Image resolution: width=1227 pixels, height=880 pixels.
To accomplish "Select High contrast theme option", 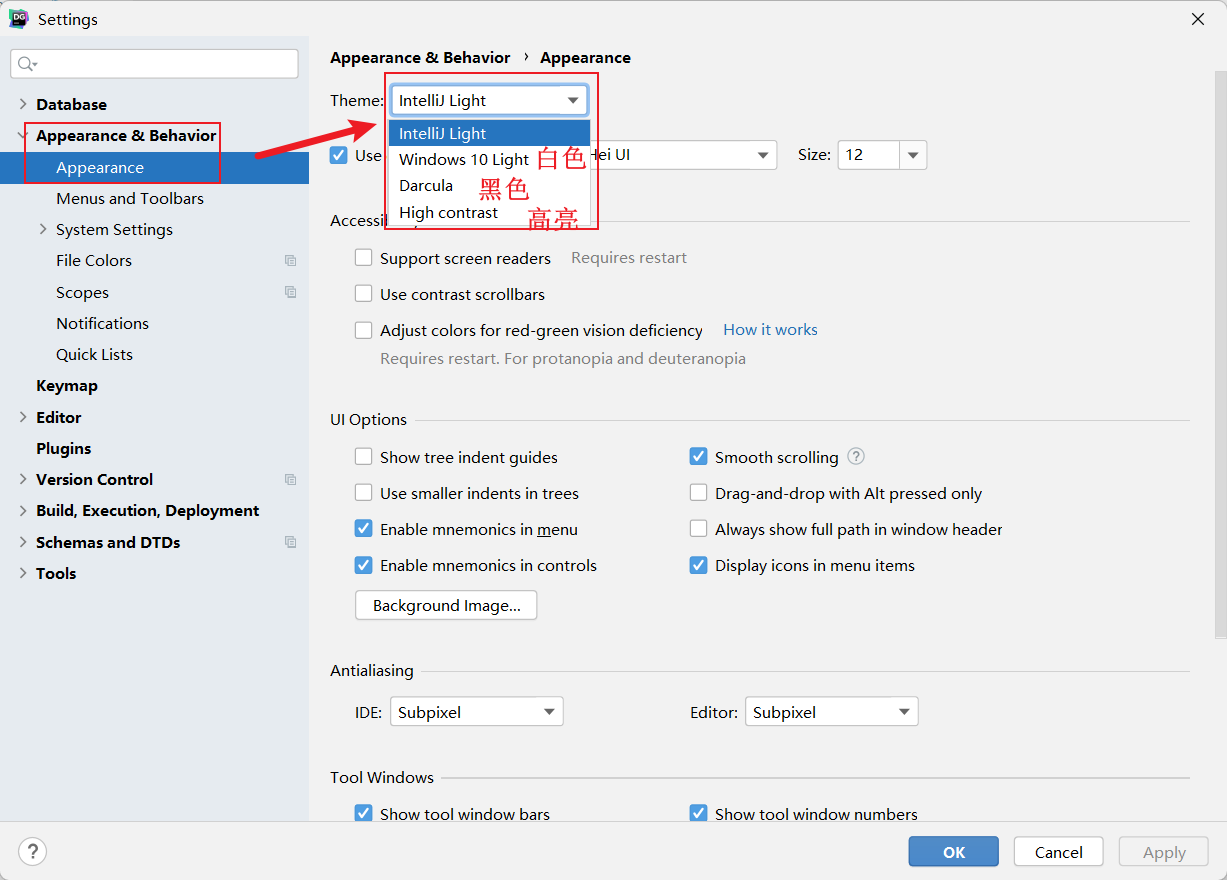I will click(x=489, y=212).
